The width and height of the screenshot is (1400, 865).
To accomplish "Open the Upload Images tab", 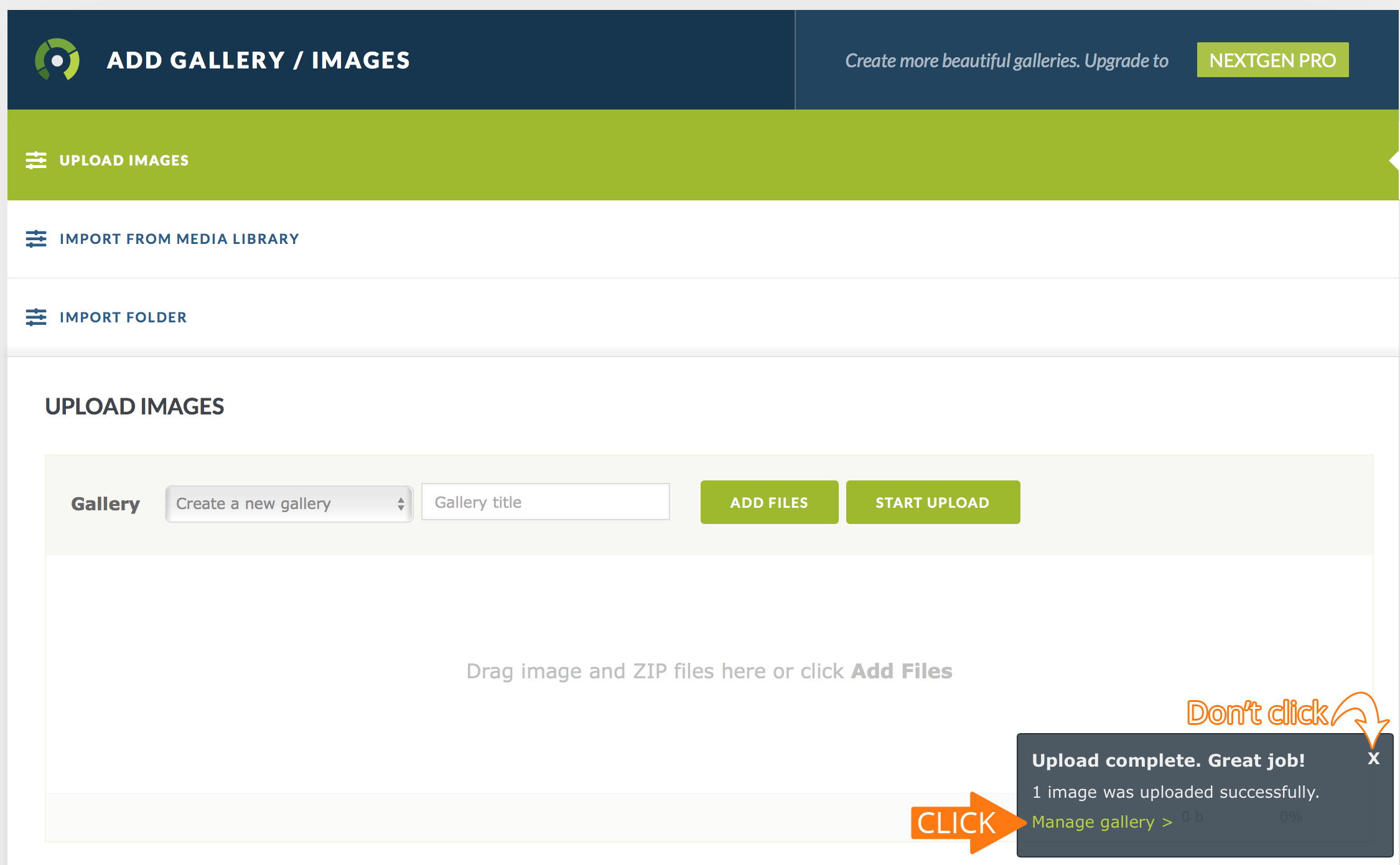I will click(x=124, y=161).
